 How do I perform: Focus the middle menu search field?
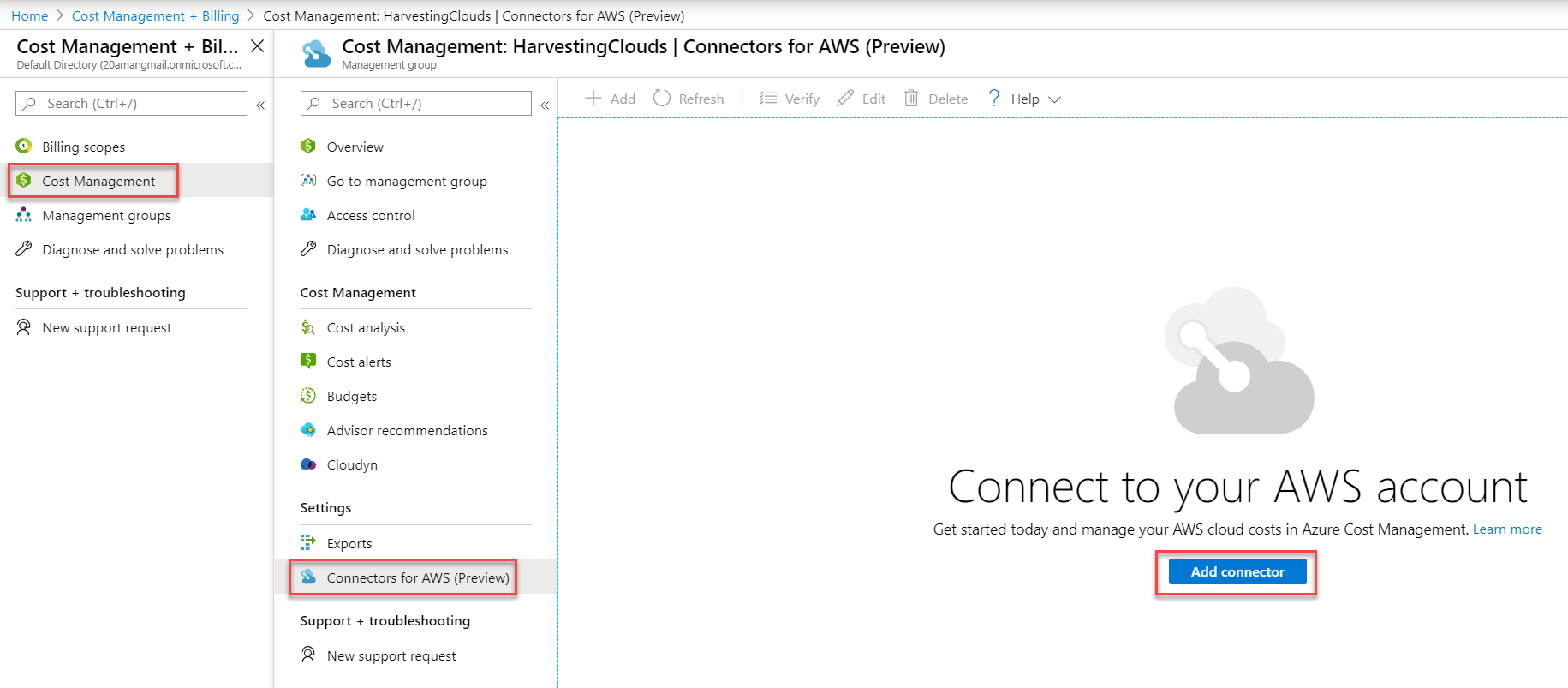coord(416,104)
